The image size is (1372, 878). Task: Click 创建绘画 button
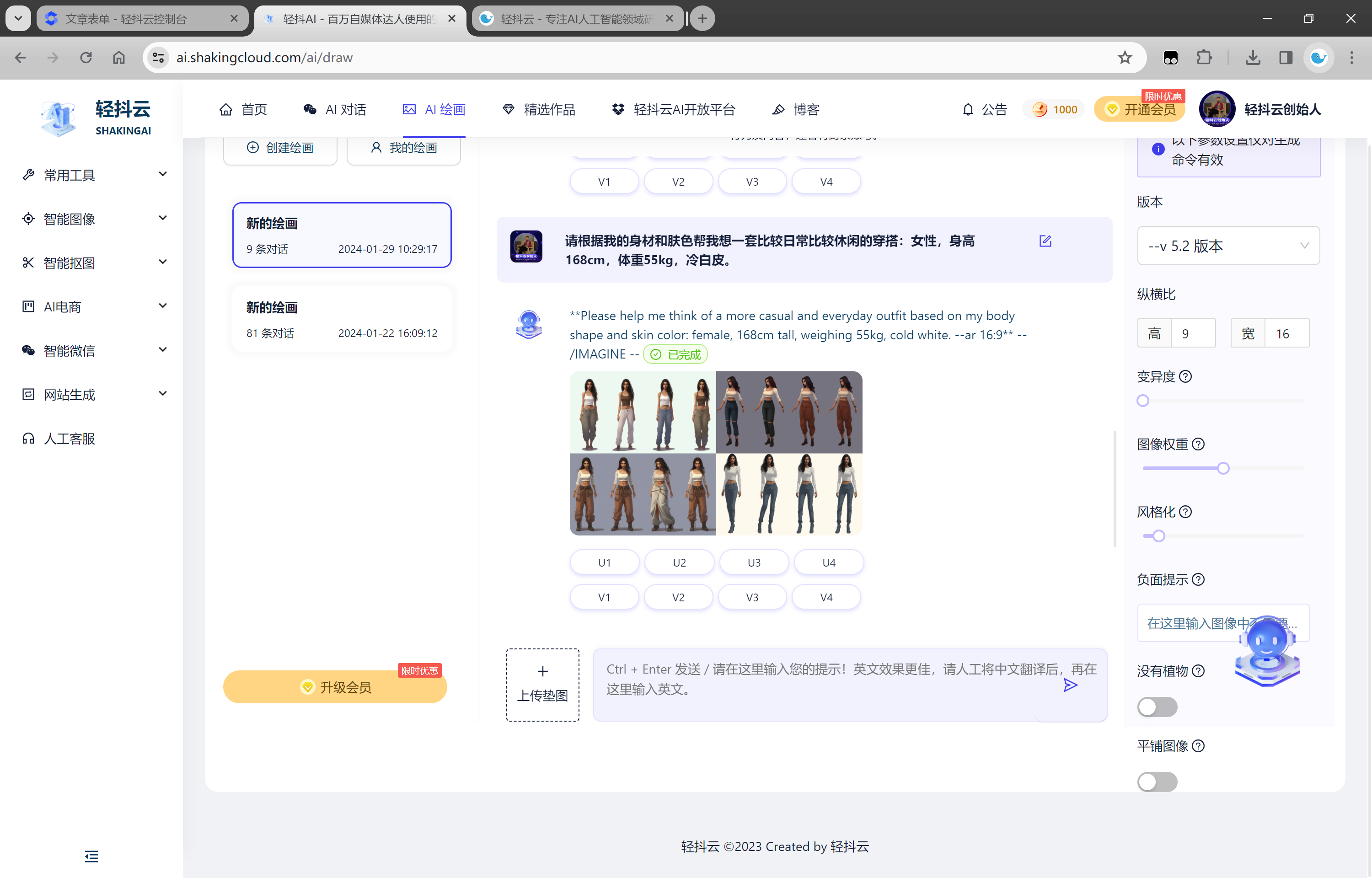pos(280,148)
